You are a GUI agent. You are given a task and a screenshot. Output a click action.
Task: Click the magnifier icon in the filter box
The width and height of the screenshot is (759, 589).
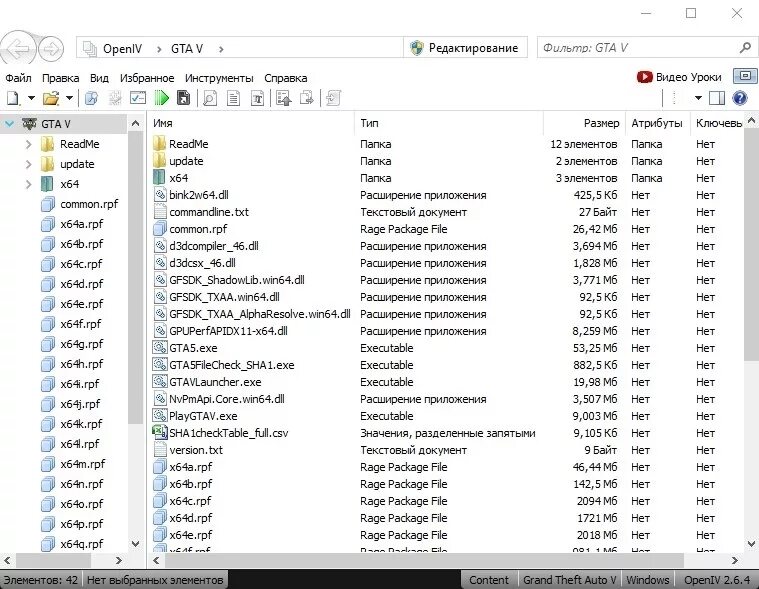click(x=745, y=47)
